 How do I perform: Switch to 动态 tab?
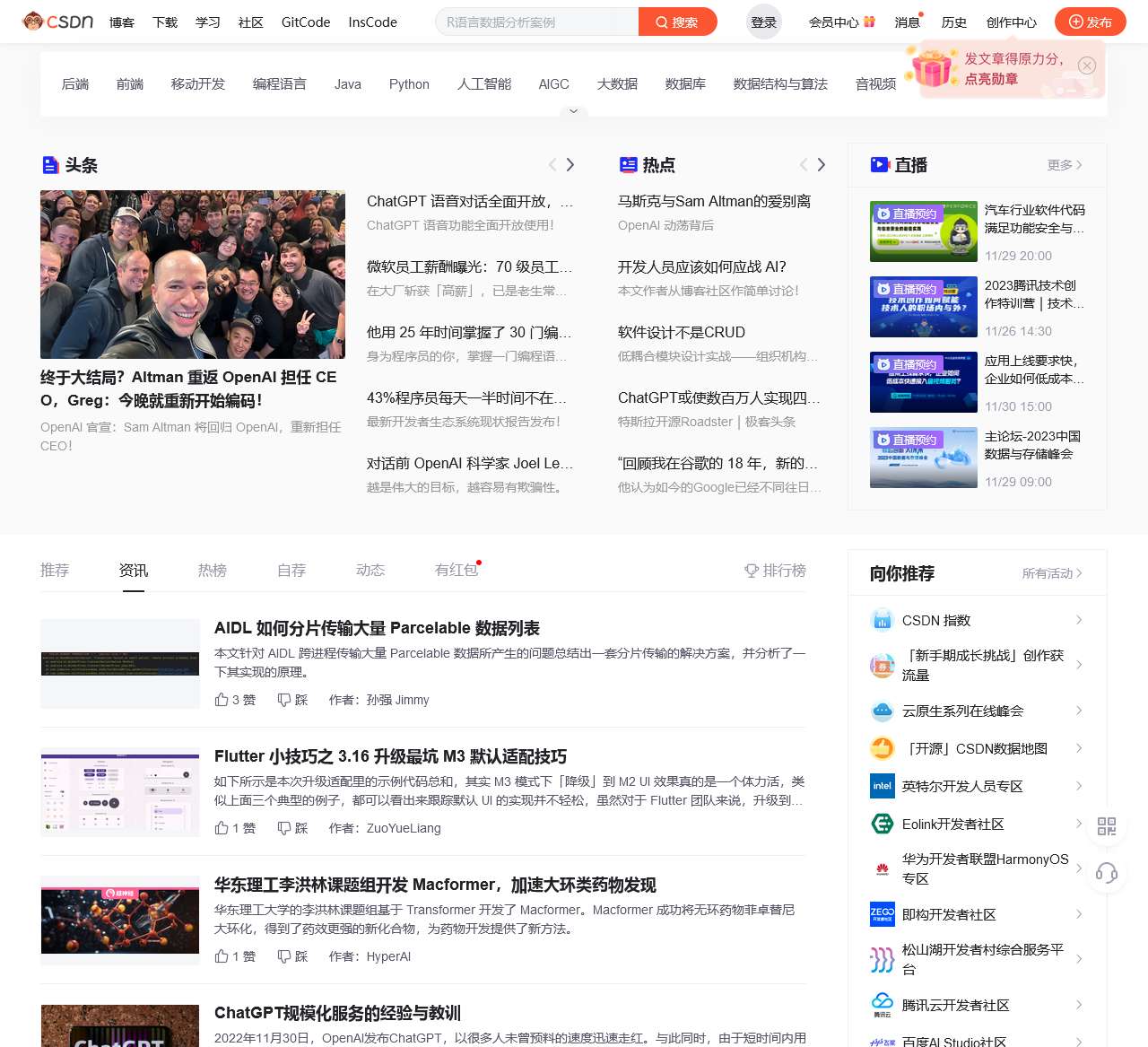pyautogui.click(x=370, y=571)
